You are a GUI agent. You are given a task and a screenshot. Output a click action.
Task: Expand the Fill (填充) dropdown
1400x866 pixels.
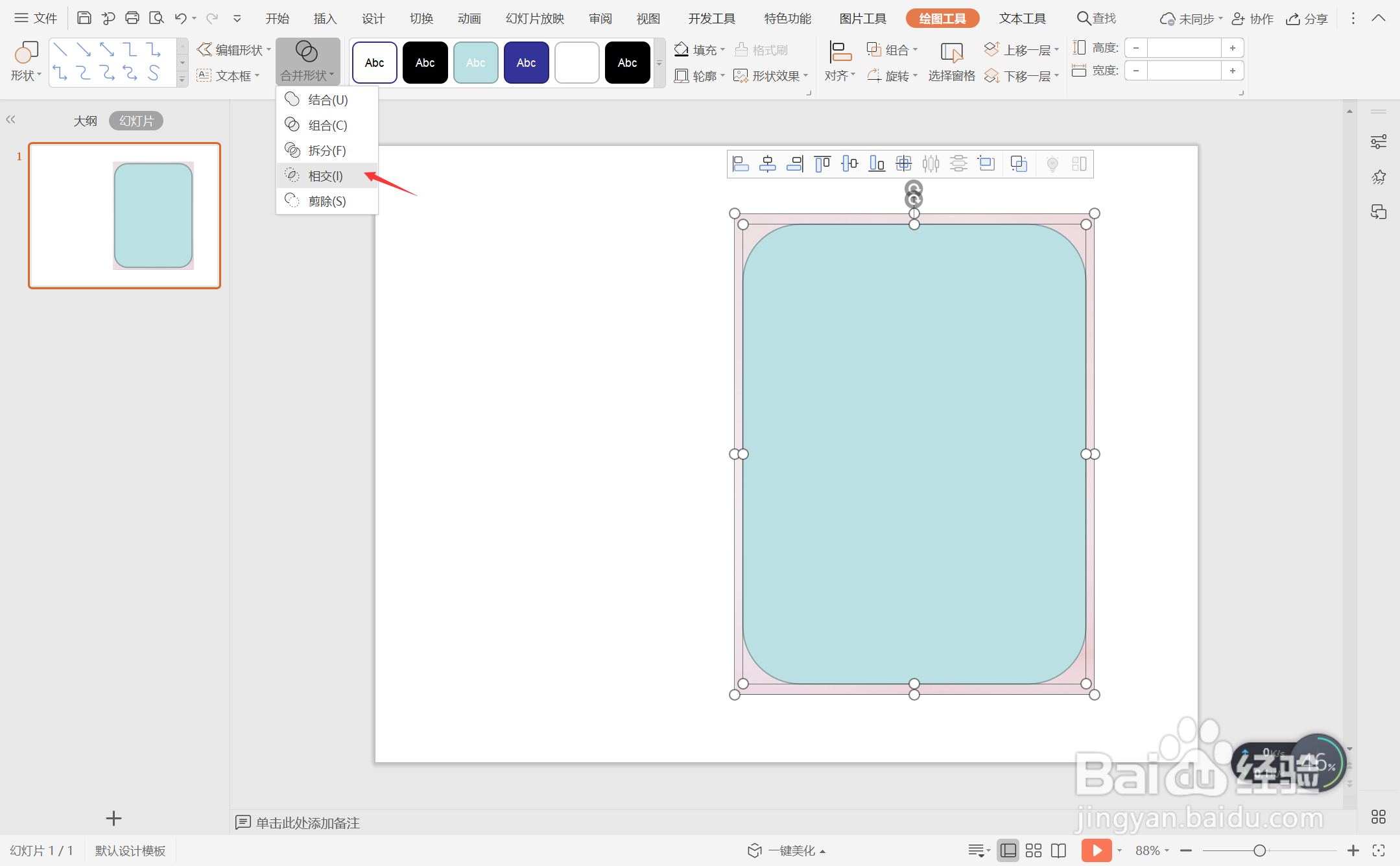pos(723,49)
